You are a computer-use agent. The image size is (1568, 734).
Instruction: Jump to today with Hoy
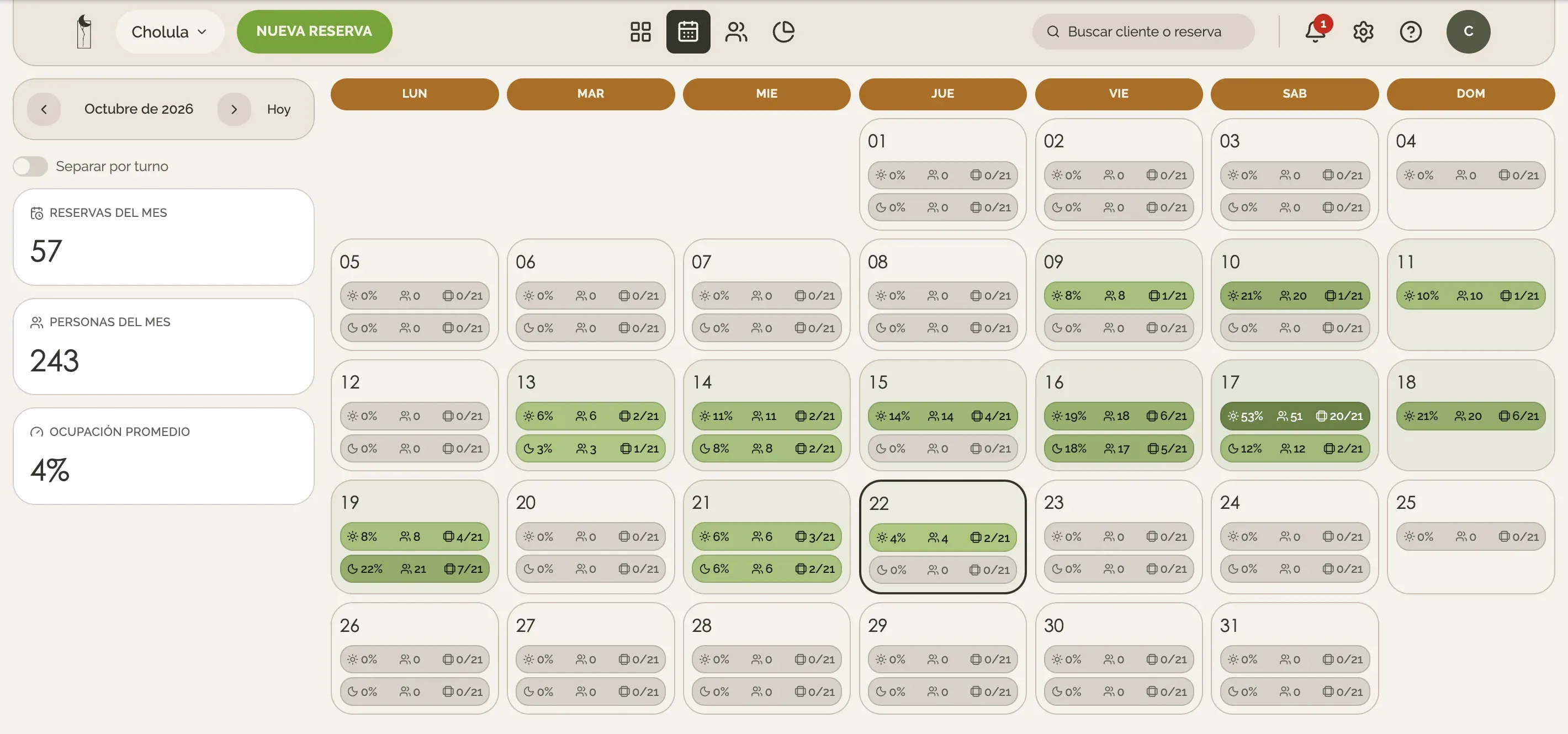pyautogui.click(x=279, y=110)
